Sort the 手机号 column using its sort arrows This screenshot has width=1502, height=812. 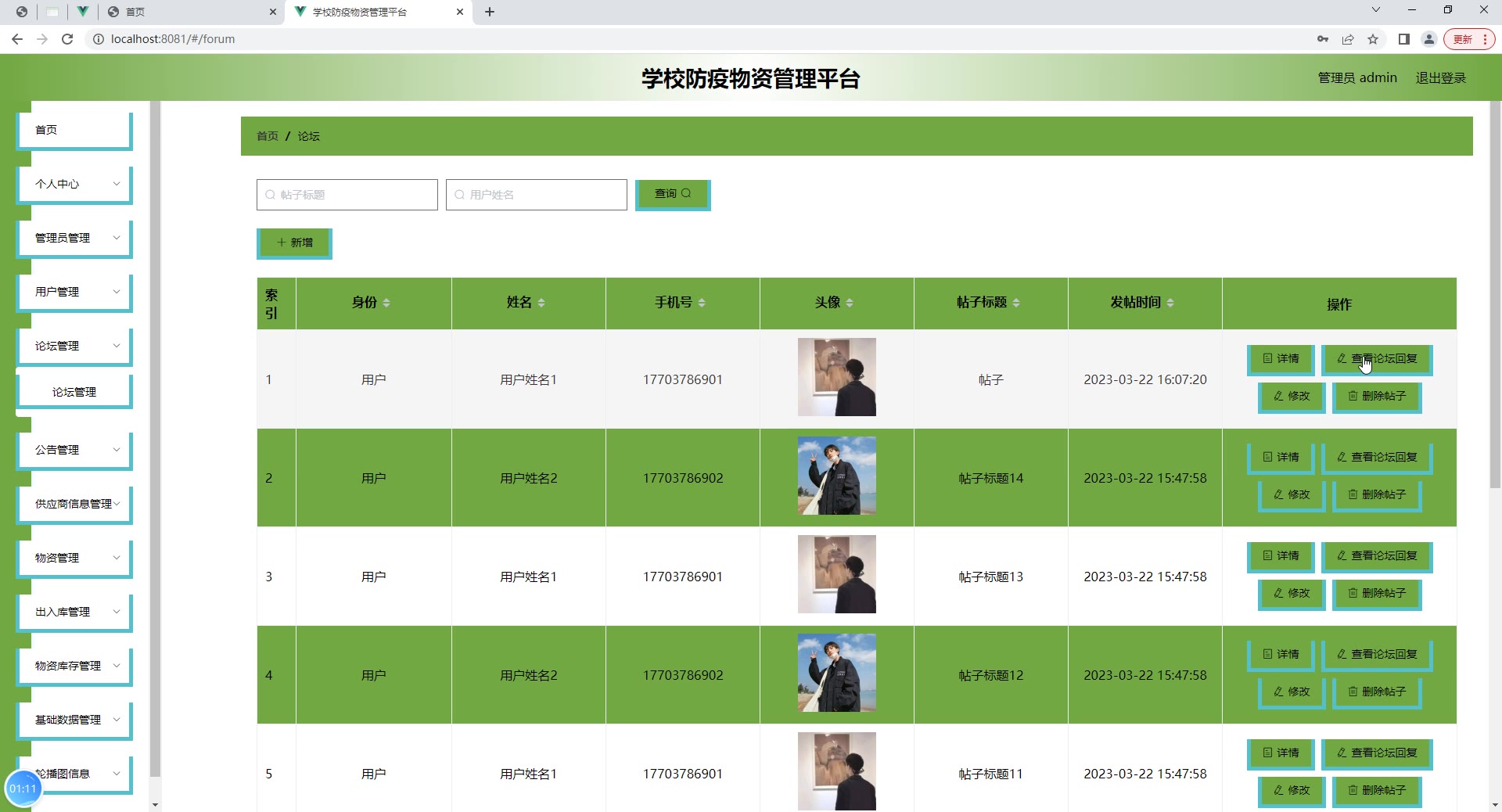tap(702, 303)
